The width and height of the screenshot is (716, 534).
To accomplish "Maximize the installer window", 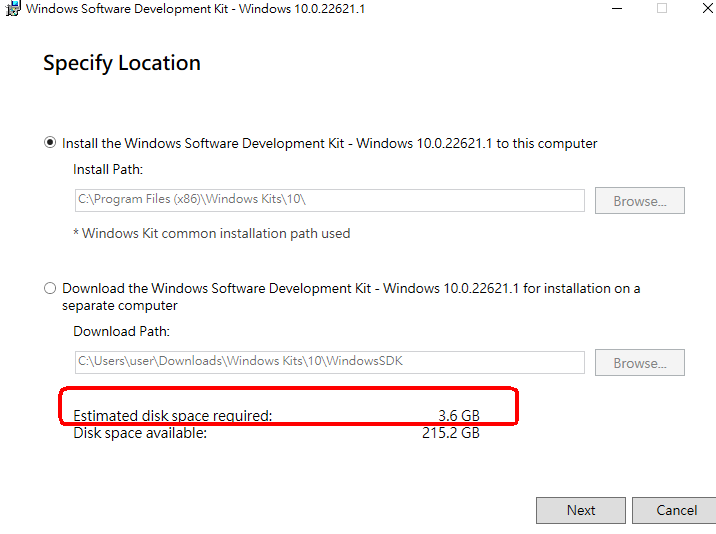I will (662, 8).
